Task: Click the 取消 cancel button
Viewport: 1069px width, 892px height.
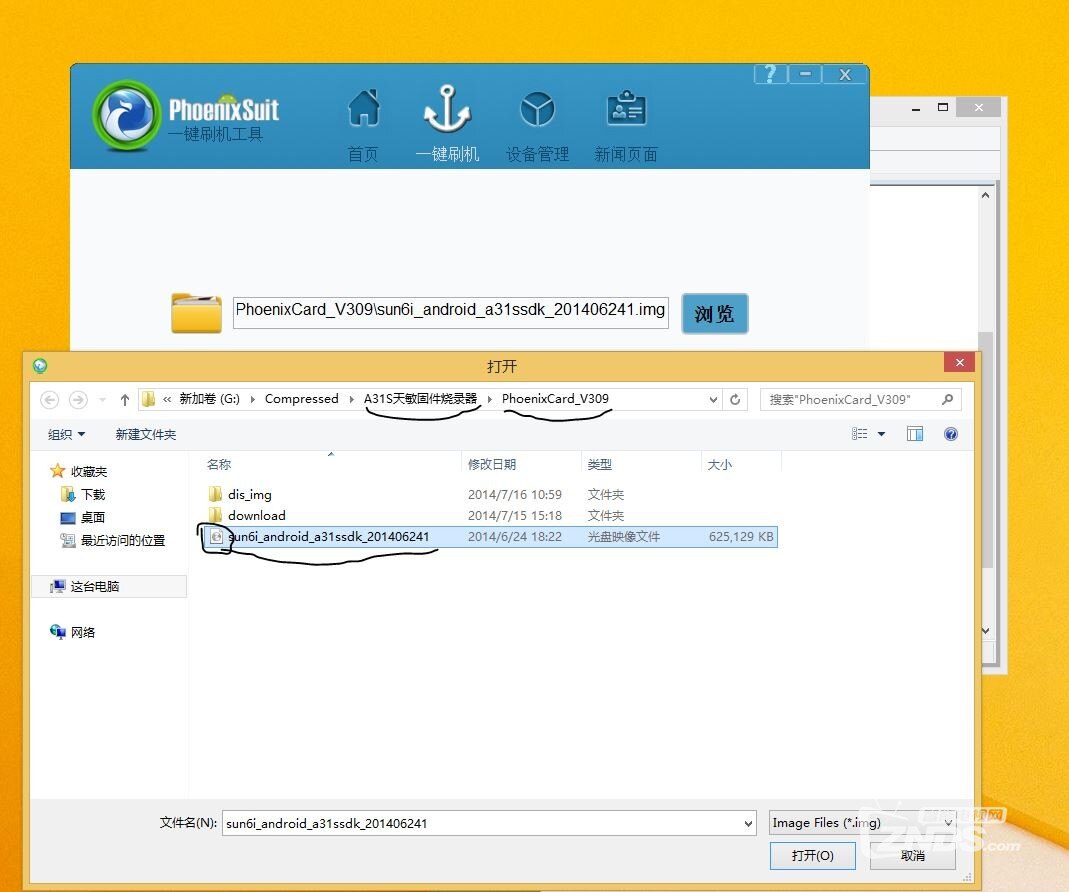Action: (913, 856)
